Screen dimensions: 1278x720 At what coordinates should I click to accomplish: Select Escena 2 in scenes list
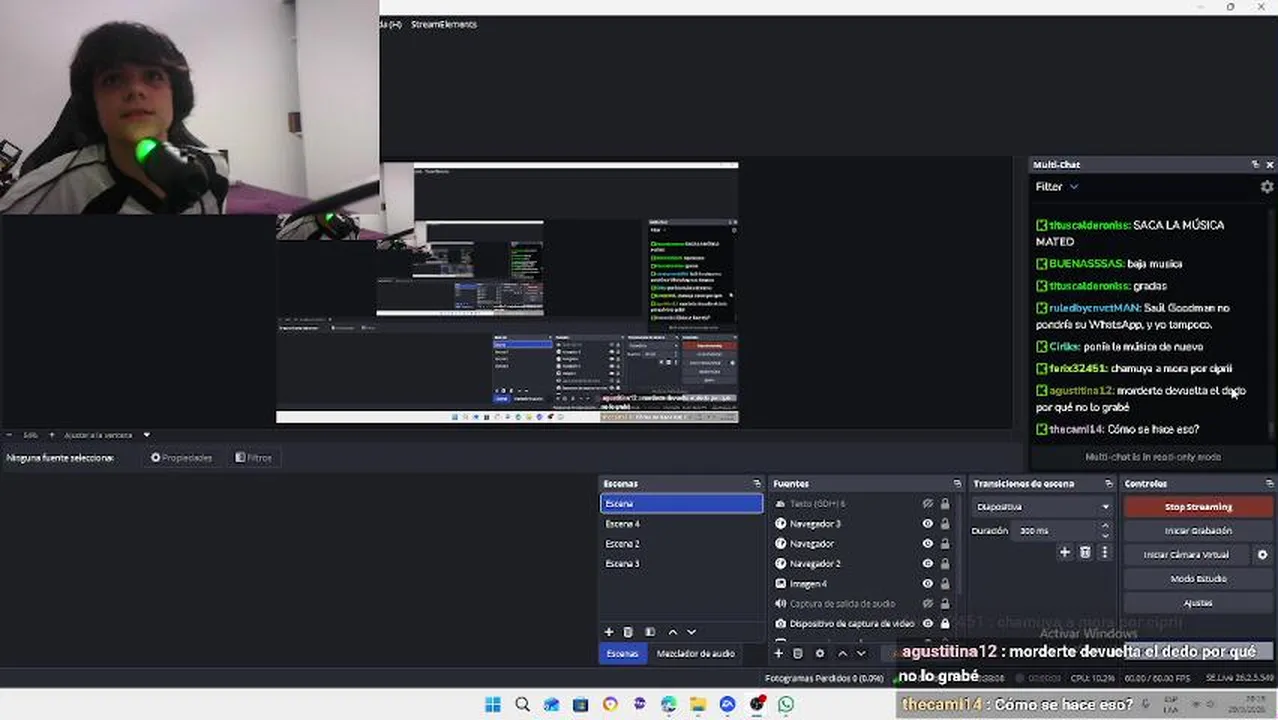tap(681, 544)
